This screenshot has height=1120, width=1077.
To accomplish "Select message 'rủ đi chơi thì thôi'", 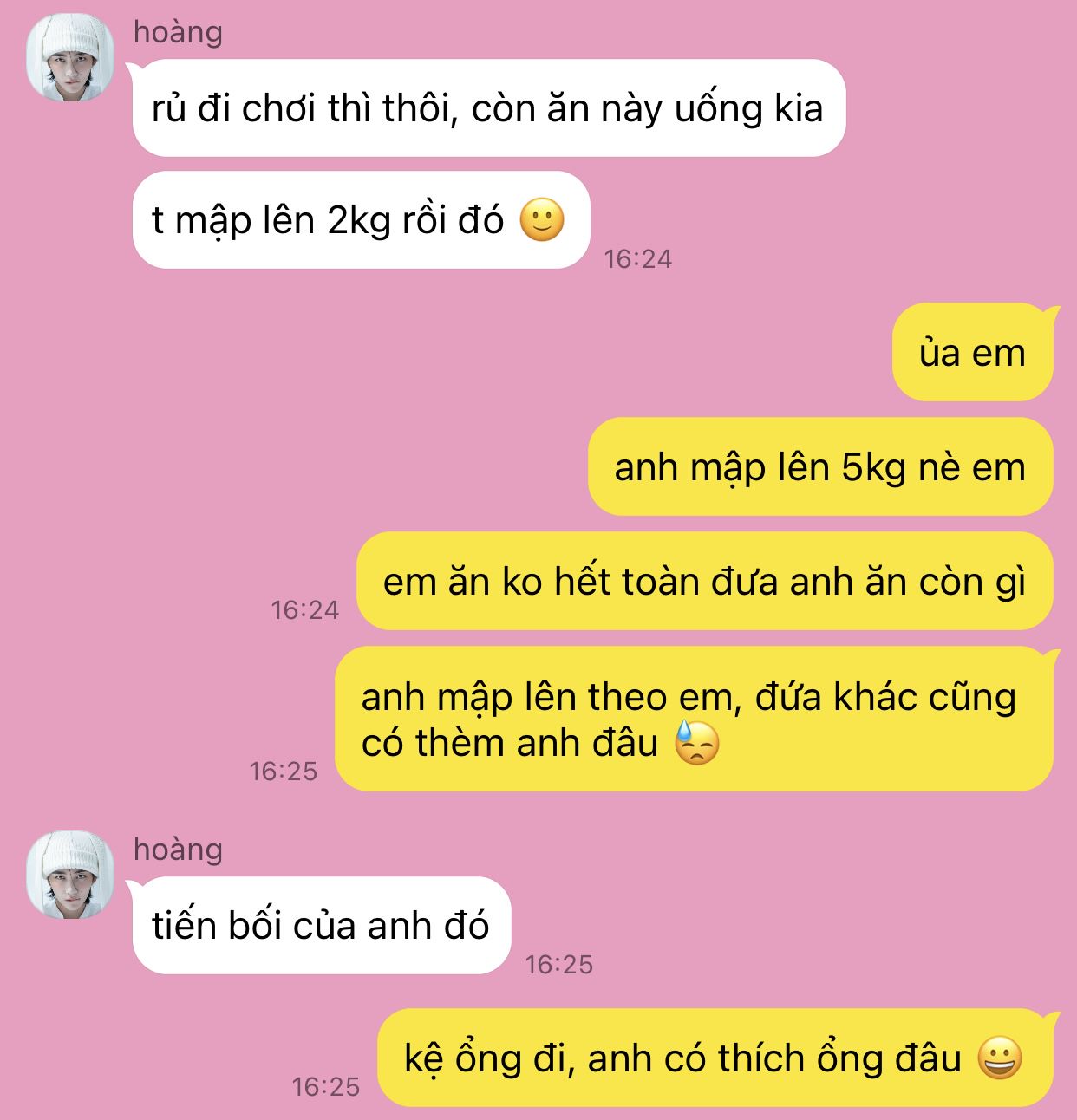I will (x=488, y=108).
